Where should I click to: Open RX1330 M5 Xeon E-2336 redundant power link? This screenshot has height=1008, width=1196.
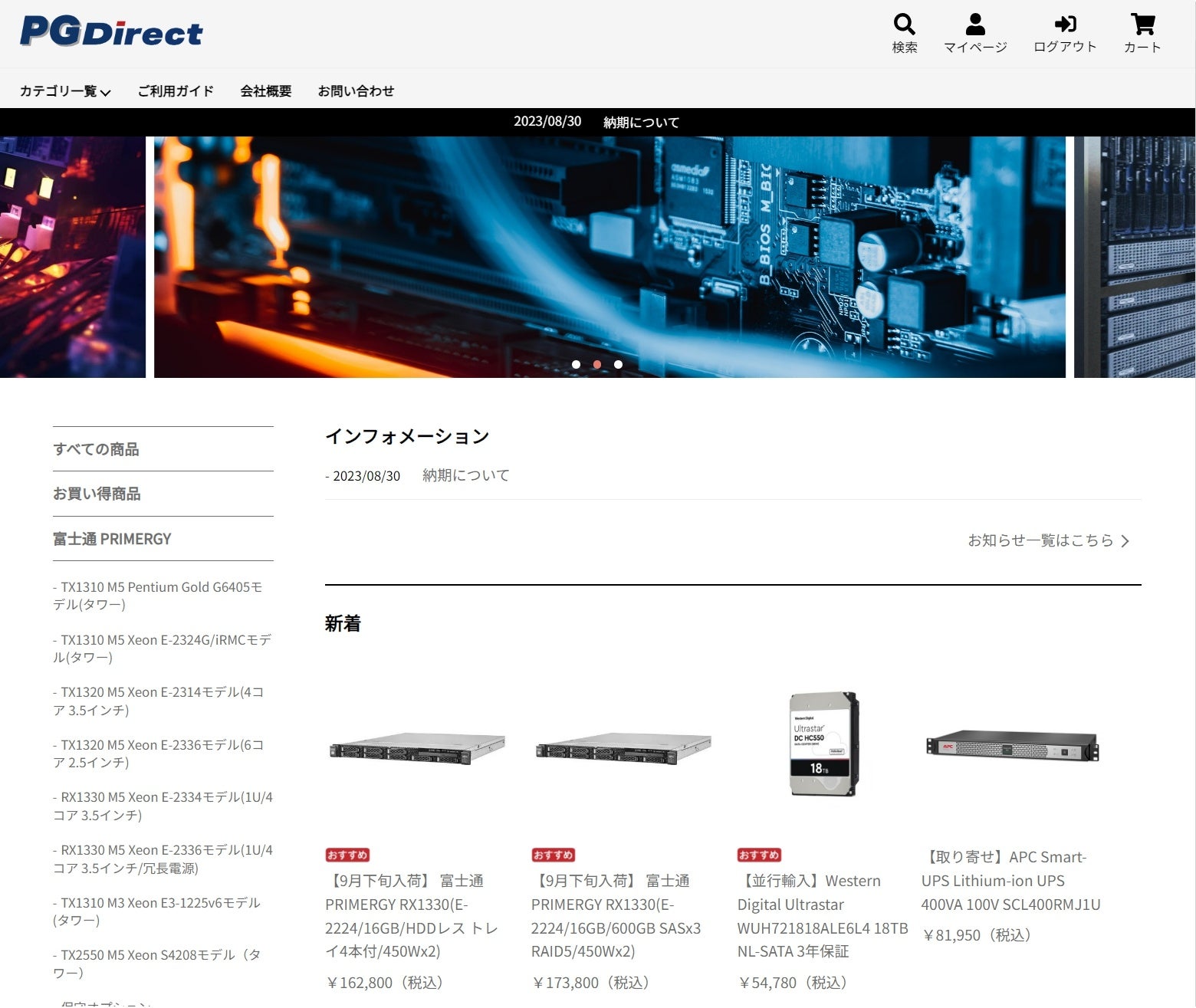click(x=163, y=859)
